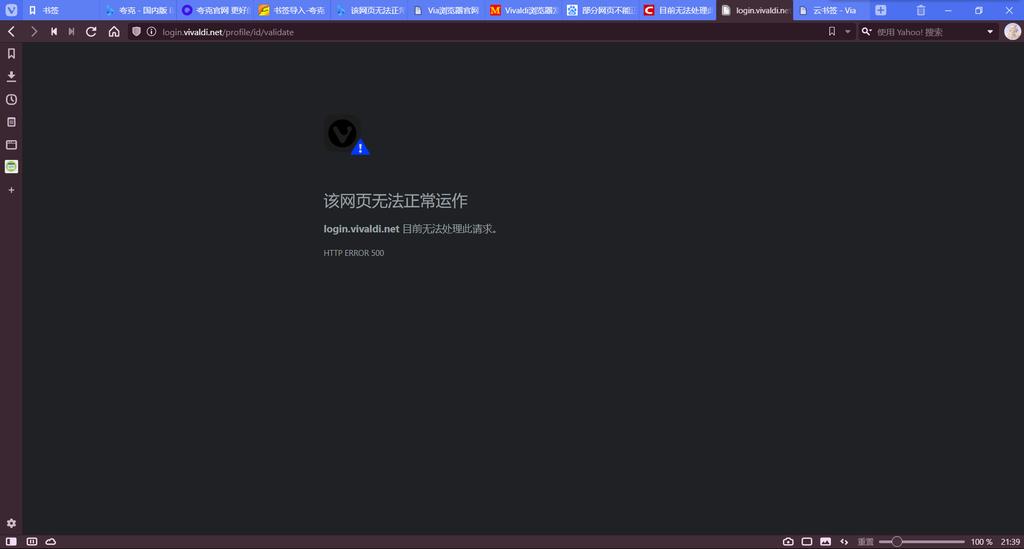Open page actions code icon
Image resolution: width=1024 pixels, height=549 pixels.
pyautogui.click(x=844, y=541)
